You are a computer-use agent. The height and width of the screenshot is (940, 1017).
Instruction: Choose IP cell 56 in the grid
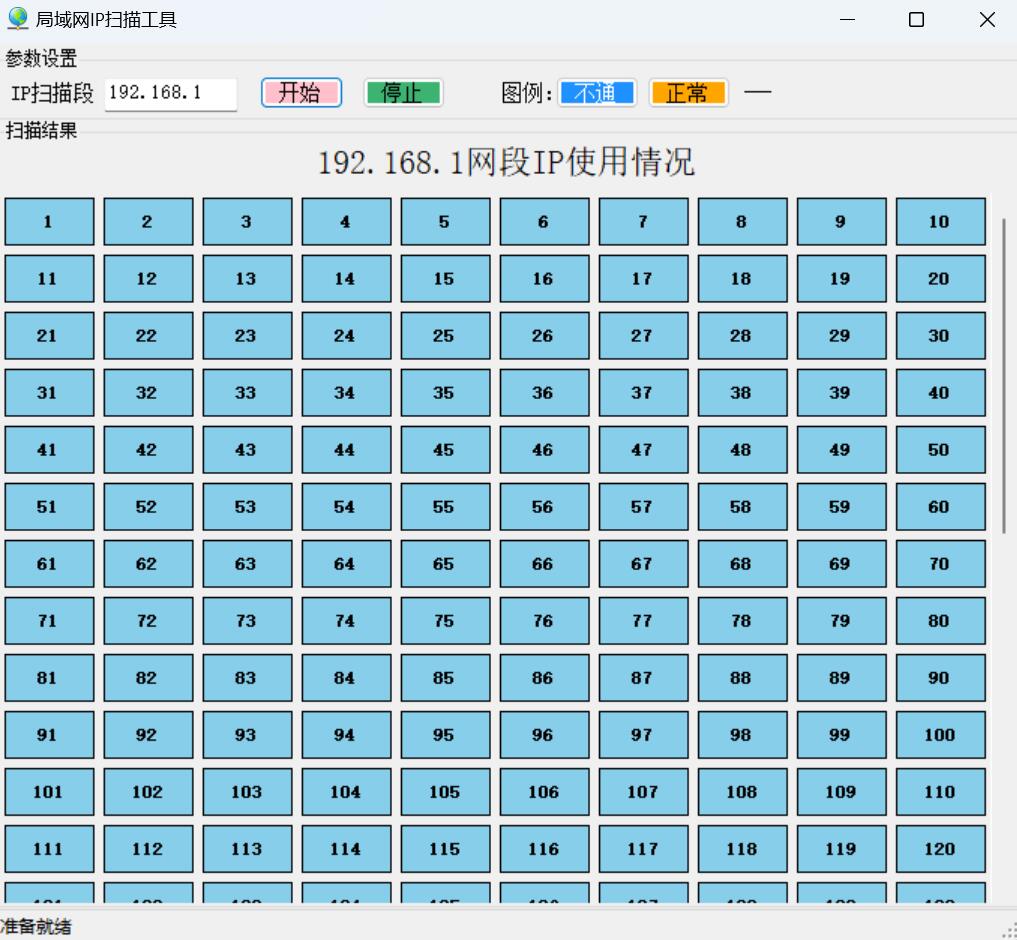pyautogui.click(x=544, y=507)
